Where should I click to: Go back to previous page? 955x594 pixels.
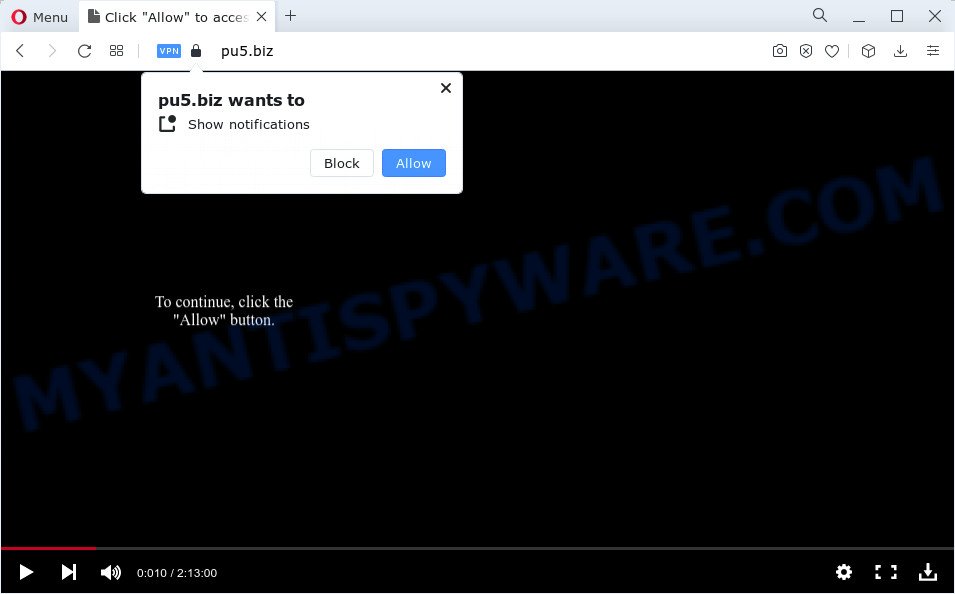pos(21,51)
